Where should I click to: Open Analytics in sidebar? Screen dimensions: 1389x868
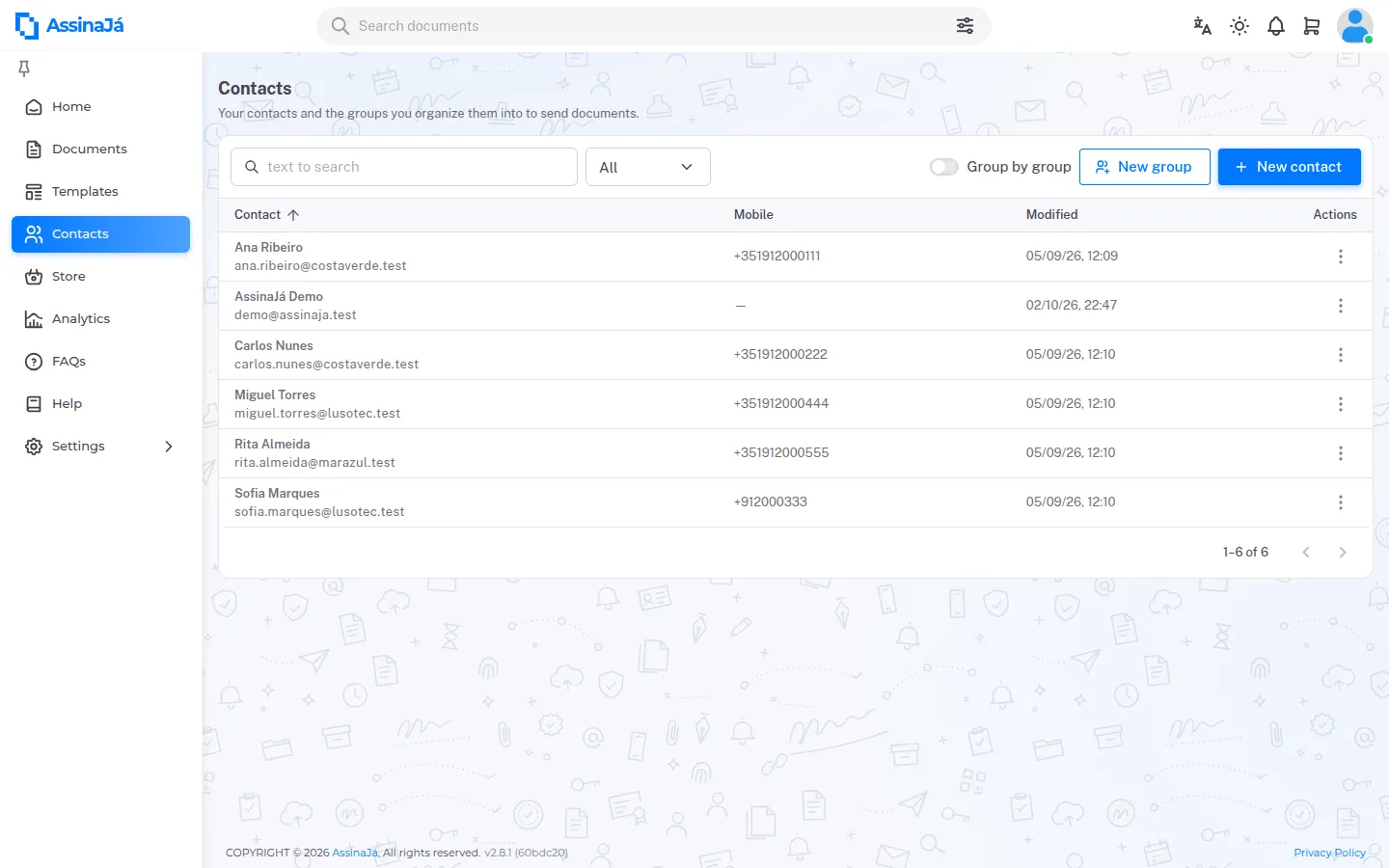100,319
